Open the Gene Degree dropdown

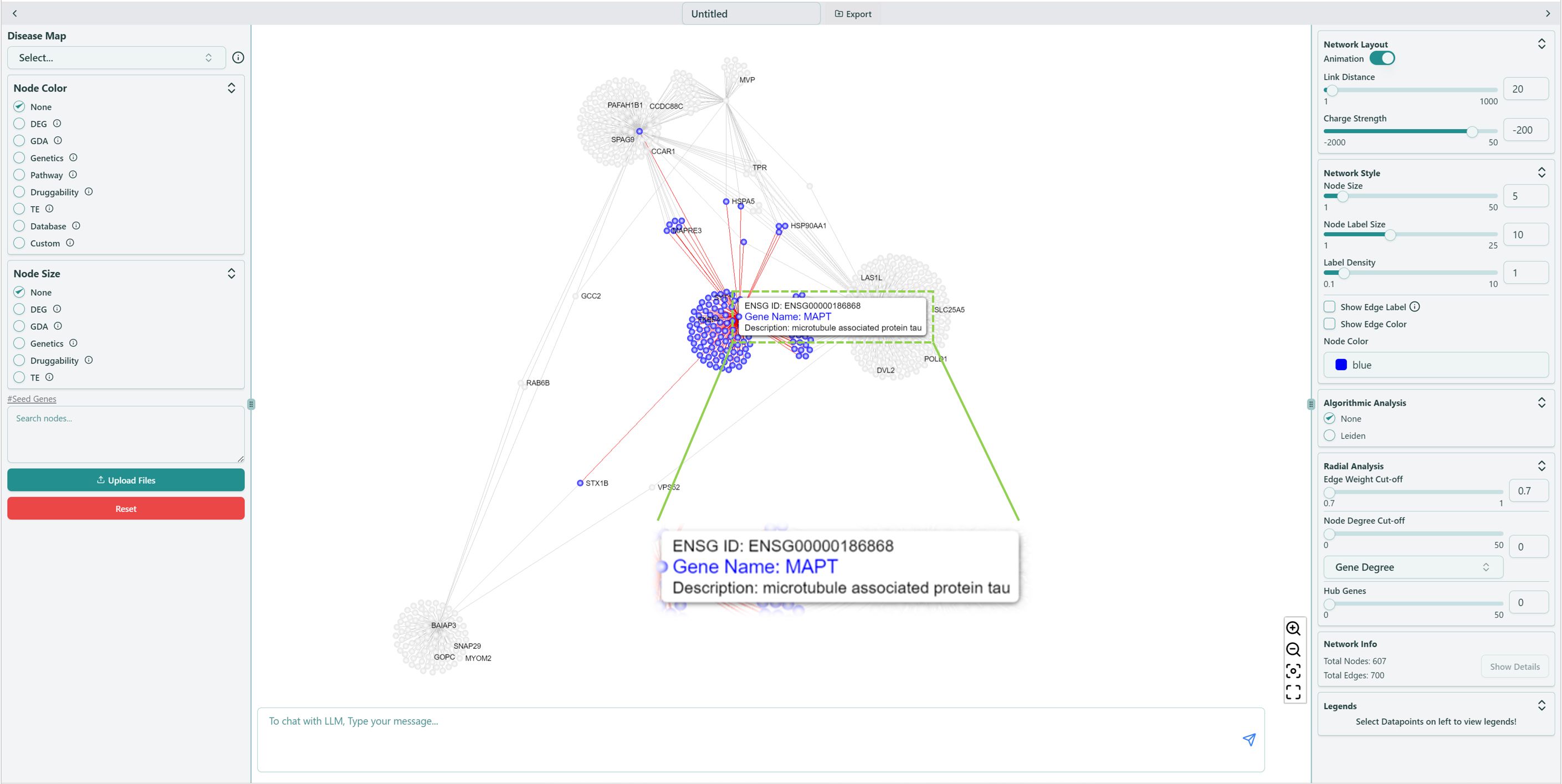point(1413,567)
